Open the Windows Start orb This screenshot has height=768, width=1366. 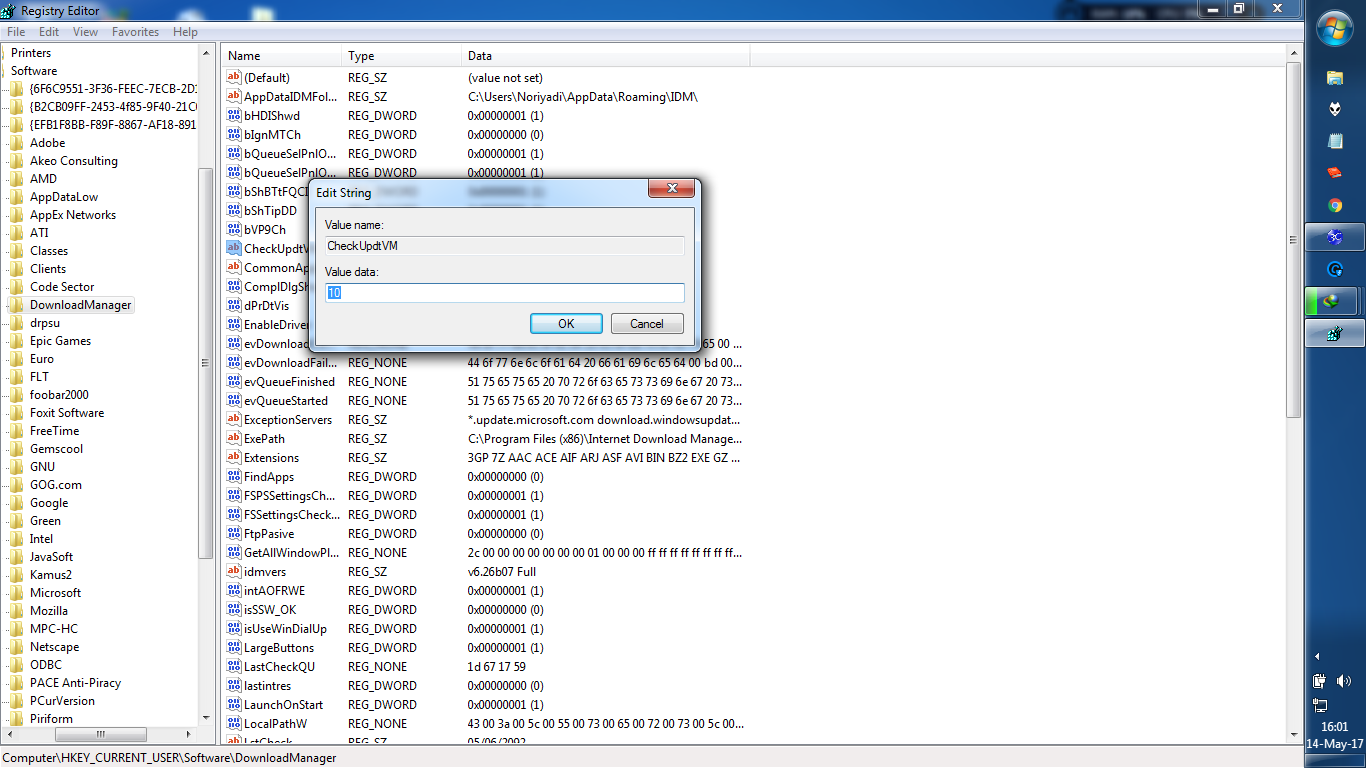tap(1335, 28)
